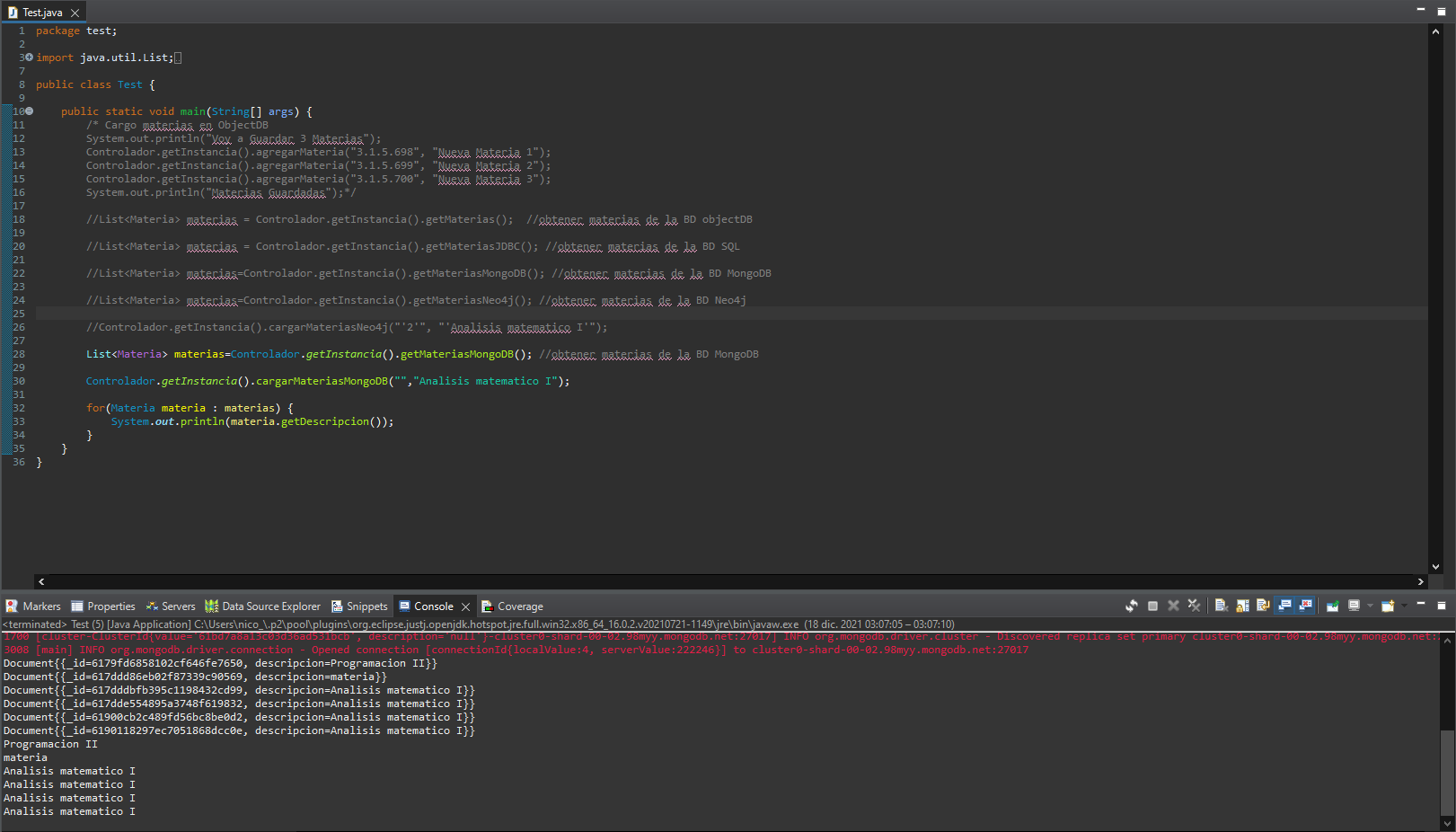This screenshot has width=1456, height=832.
Task: Expand the folded import block on line 3
Action: pos(29,58)
